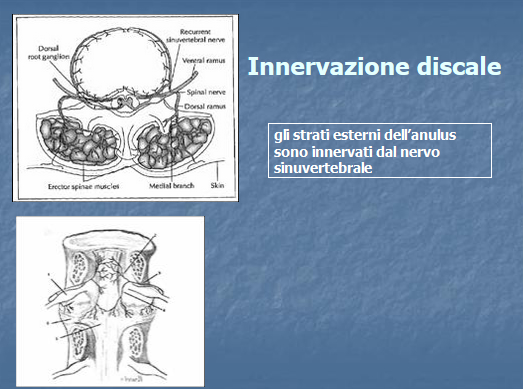This screenshot has width=523, height=389.
Task: Click the 'Dorsal ramus' label
Action: click(x=205, y=106)
